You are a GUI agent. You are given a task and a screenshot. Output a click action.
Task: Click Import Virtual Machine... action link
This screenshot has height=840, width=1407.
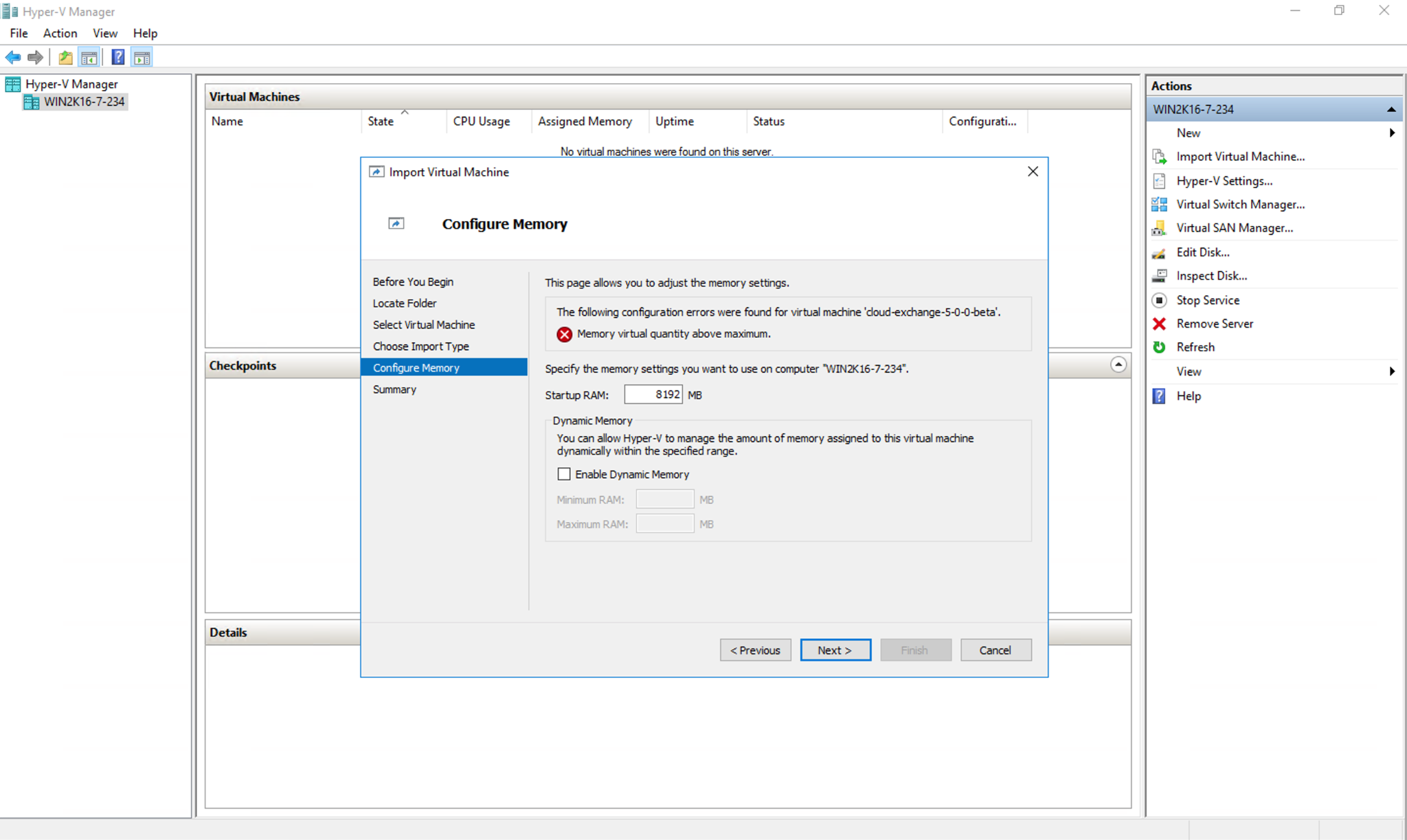pos(1240,157)
